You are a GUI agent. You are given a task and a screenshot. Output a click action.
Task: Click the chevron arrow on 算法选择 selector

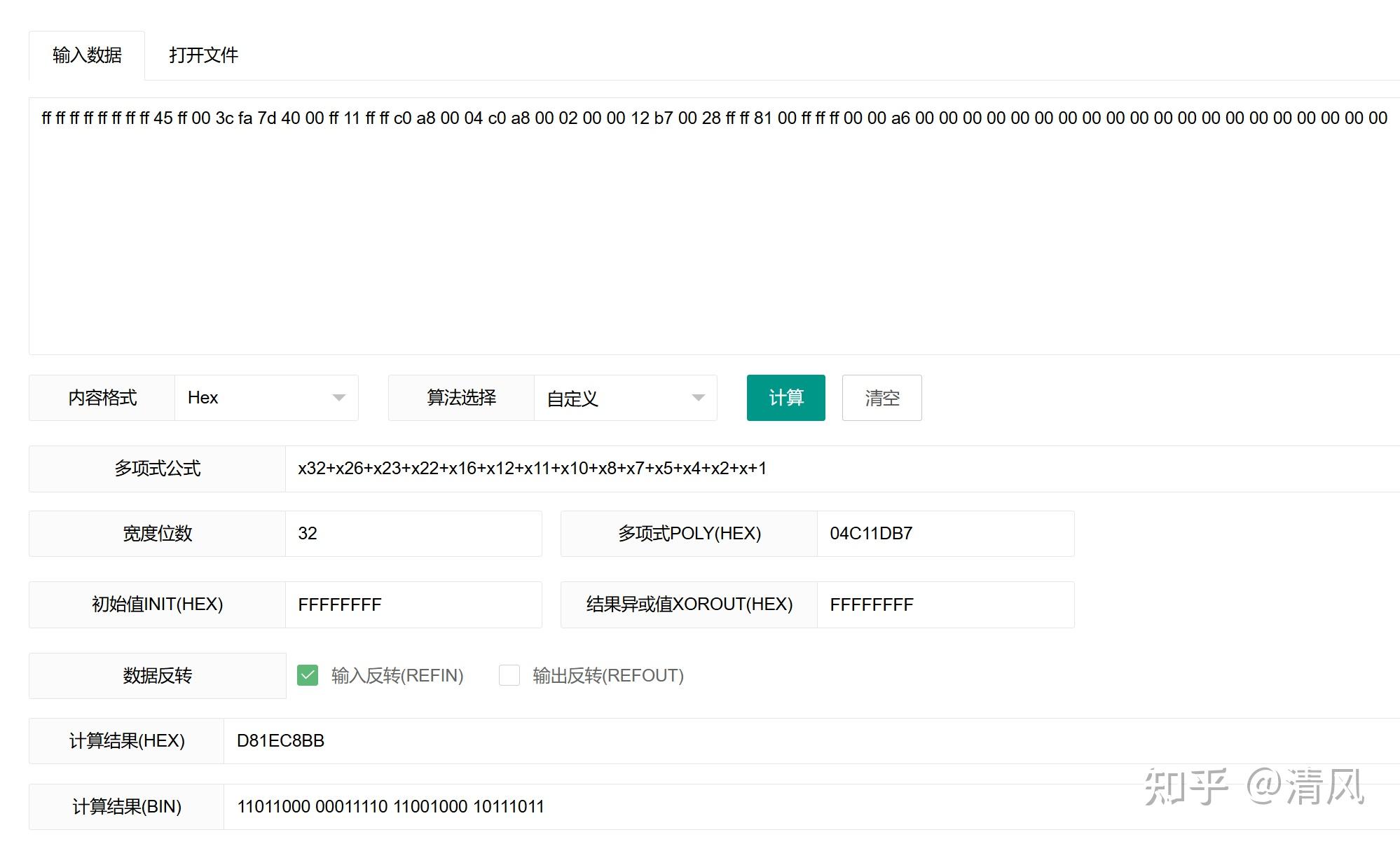point(699,398)
